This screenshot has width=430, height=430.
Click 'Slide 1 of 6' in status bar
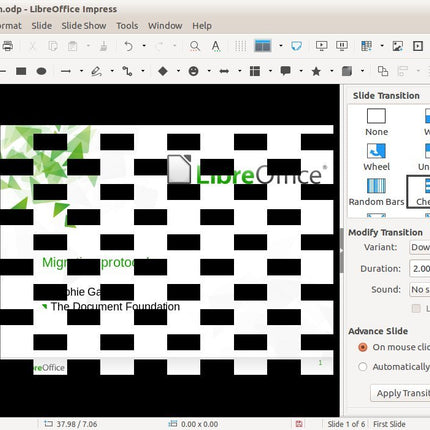346,424
